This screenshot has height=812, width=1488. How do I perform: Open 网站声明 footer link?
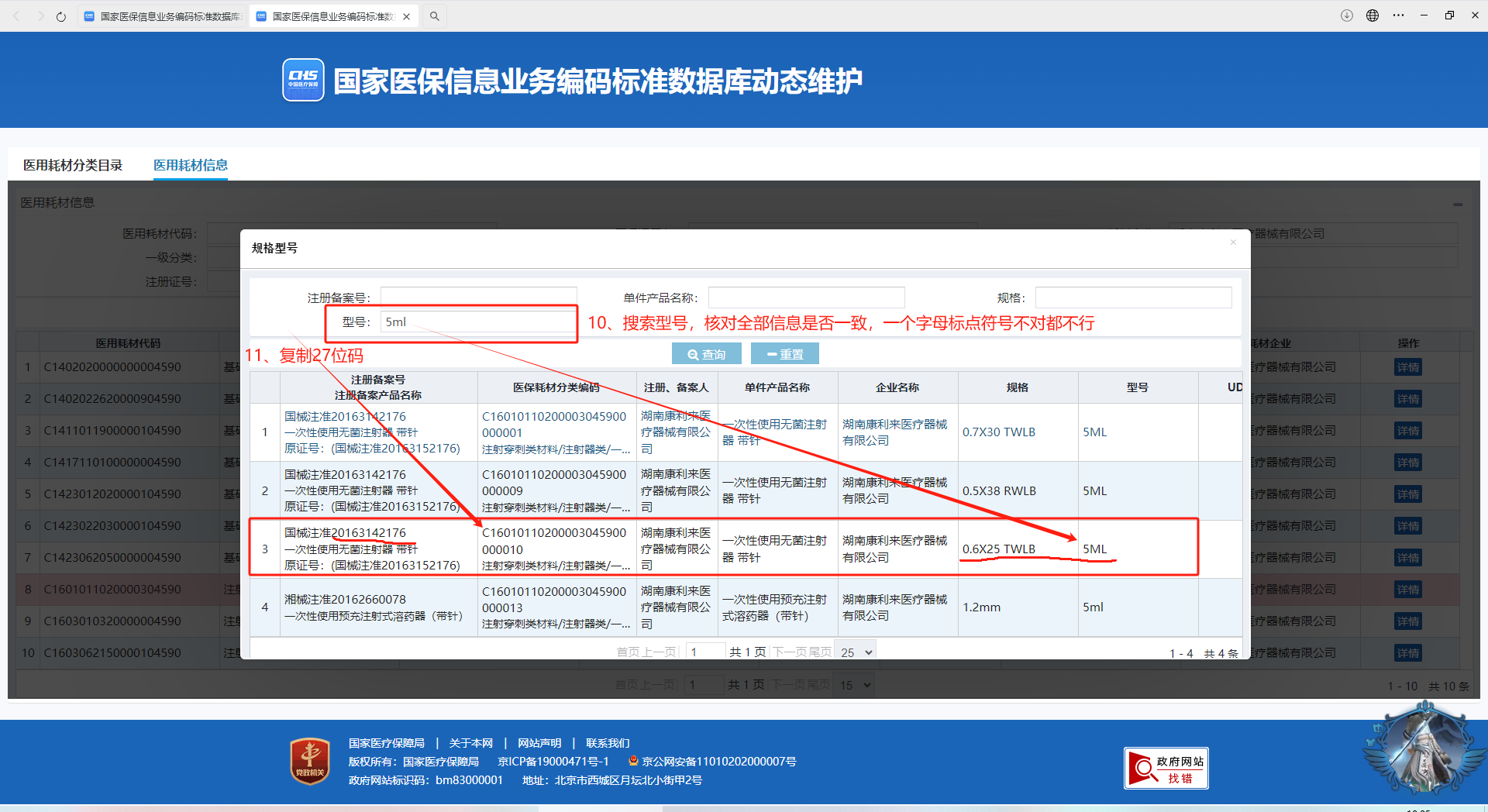539,743
